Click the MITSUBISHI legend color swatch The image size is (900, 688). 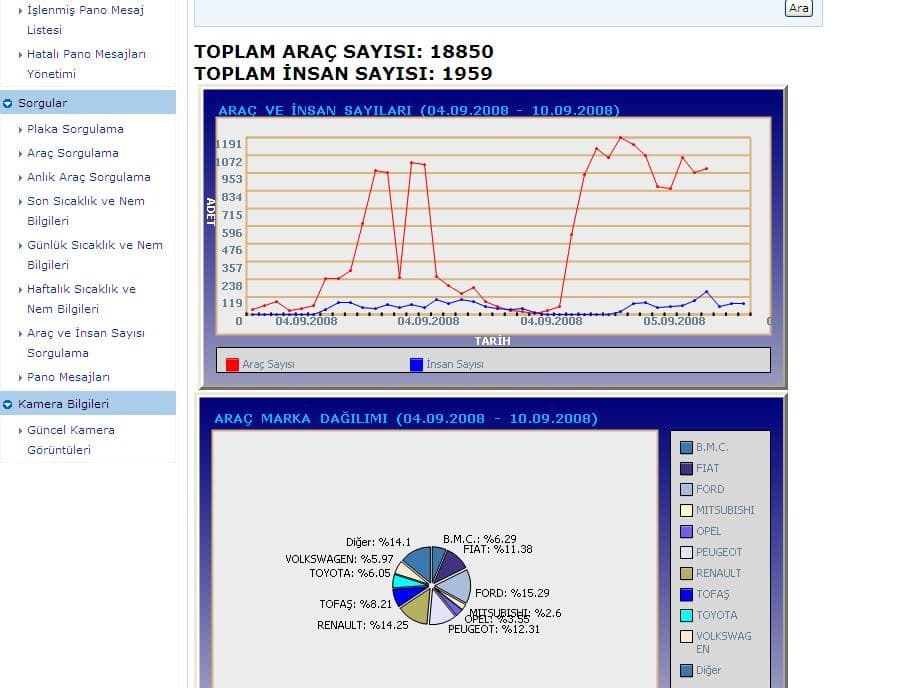(686, 510)
